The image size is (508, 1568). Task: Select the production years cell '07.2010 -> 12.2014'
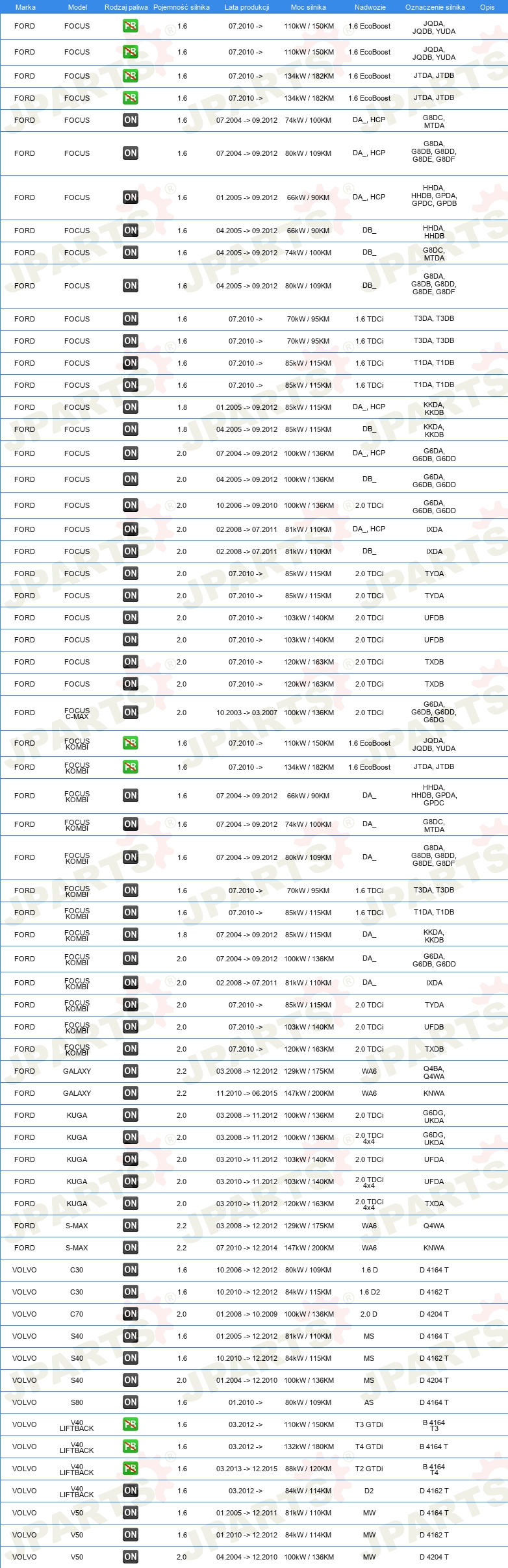247,1248
